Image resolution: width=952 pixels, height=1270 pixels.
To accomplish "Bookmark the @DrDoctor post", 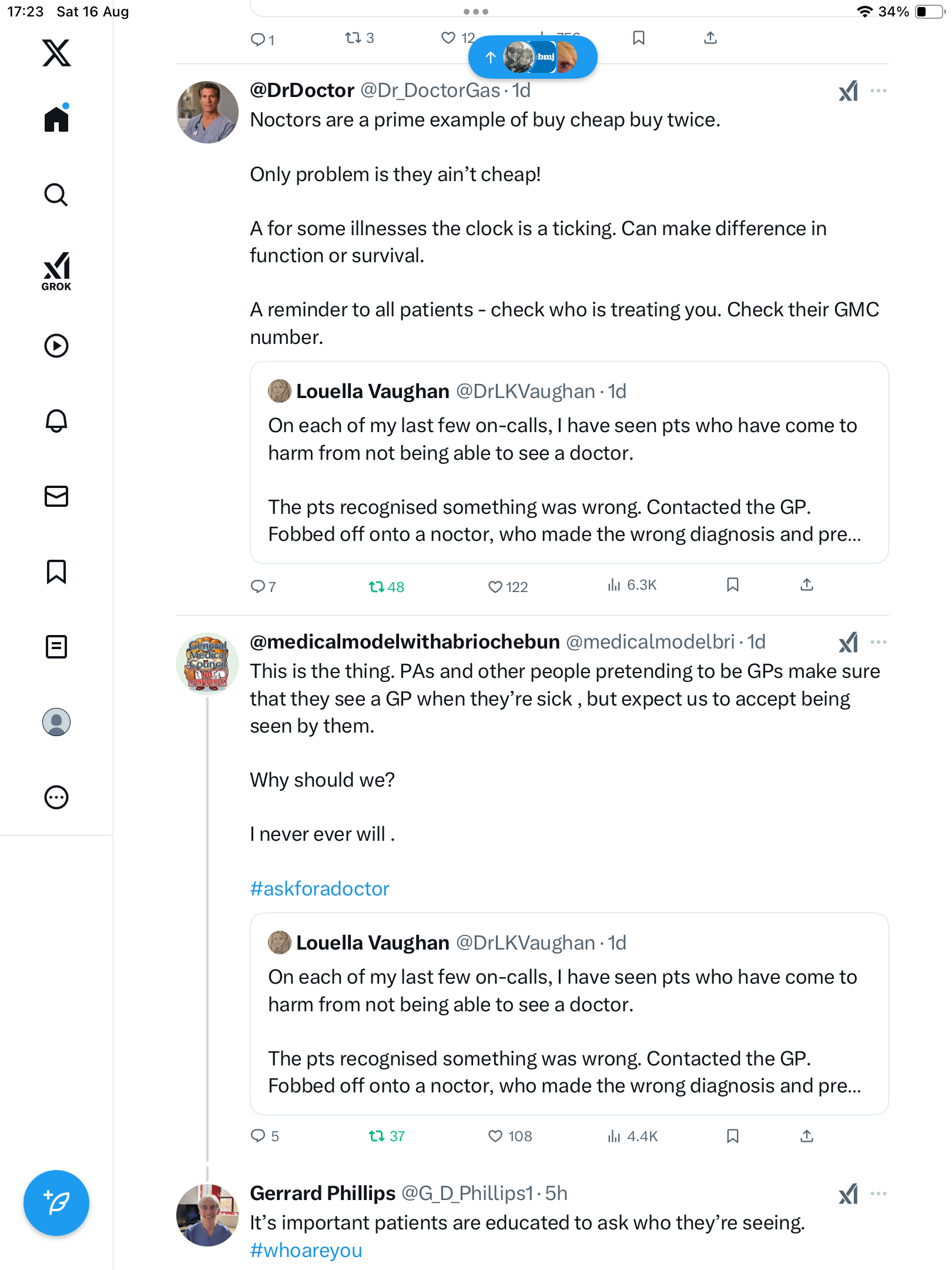I will [732, 585].
